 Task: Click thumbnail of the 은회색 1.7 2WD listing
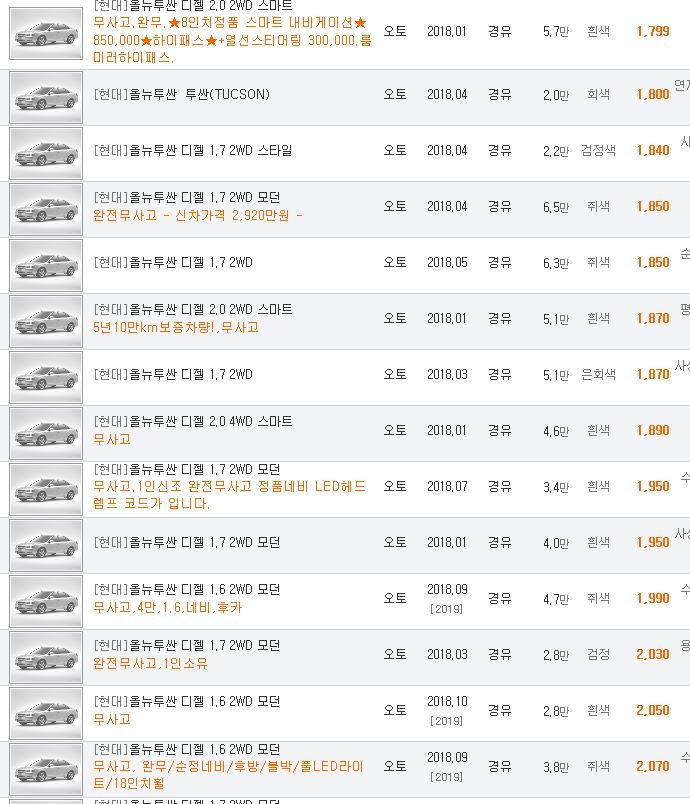point(46,377)
